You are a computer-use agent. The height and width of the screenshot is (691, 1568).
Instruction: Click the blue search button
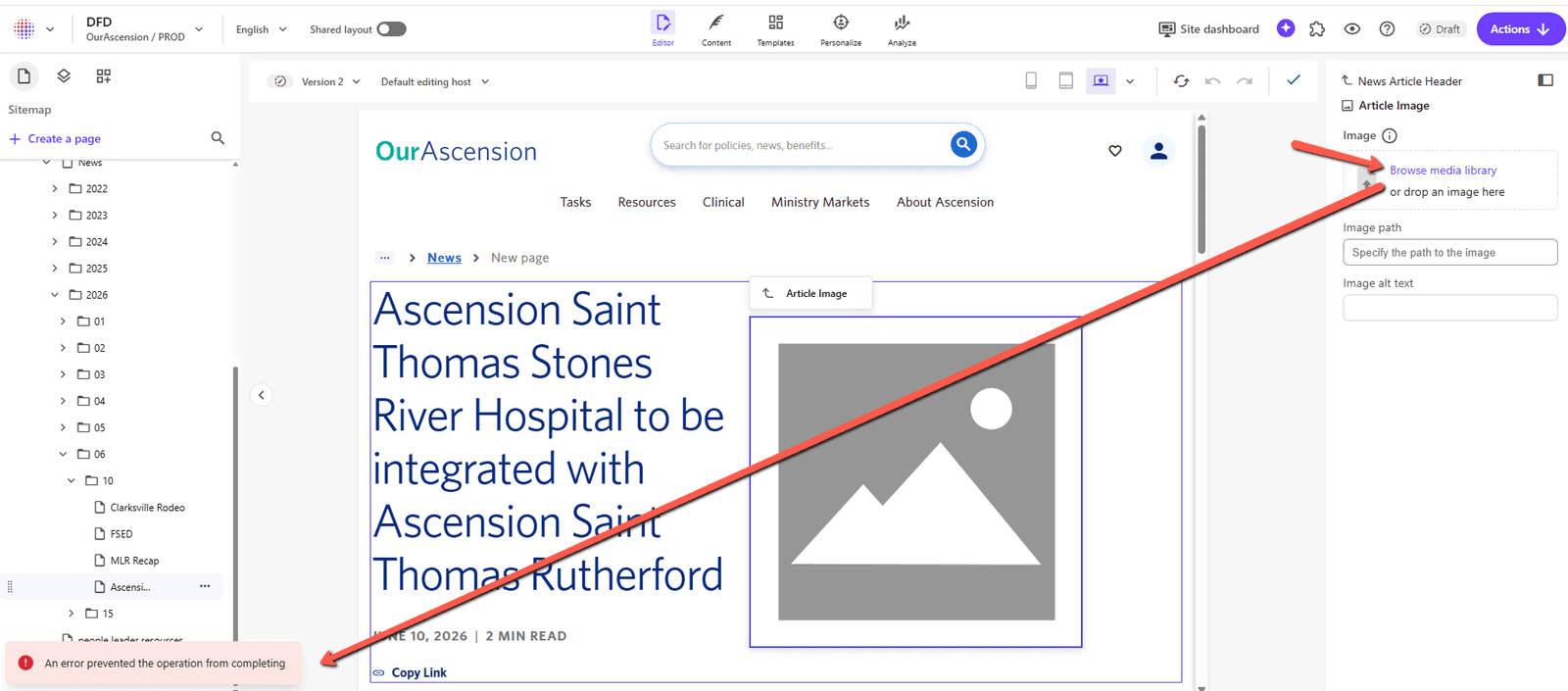[x=964, y=144]
